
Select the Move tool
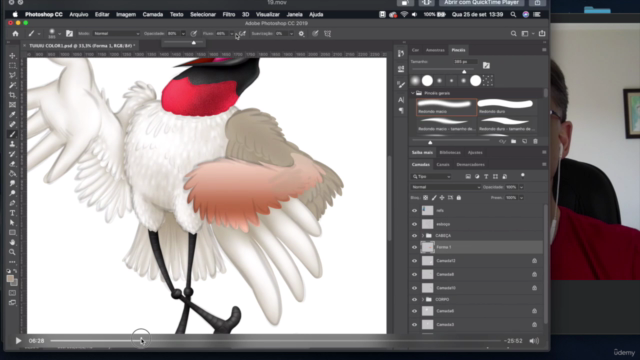tap(12, 56)
